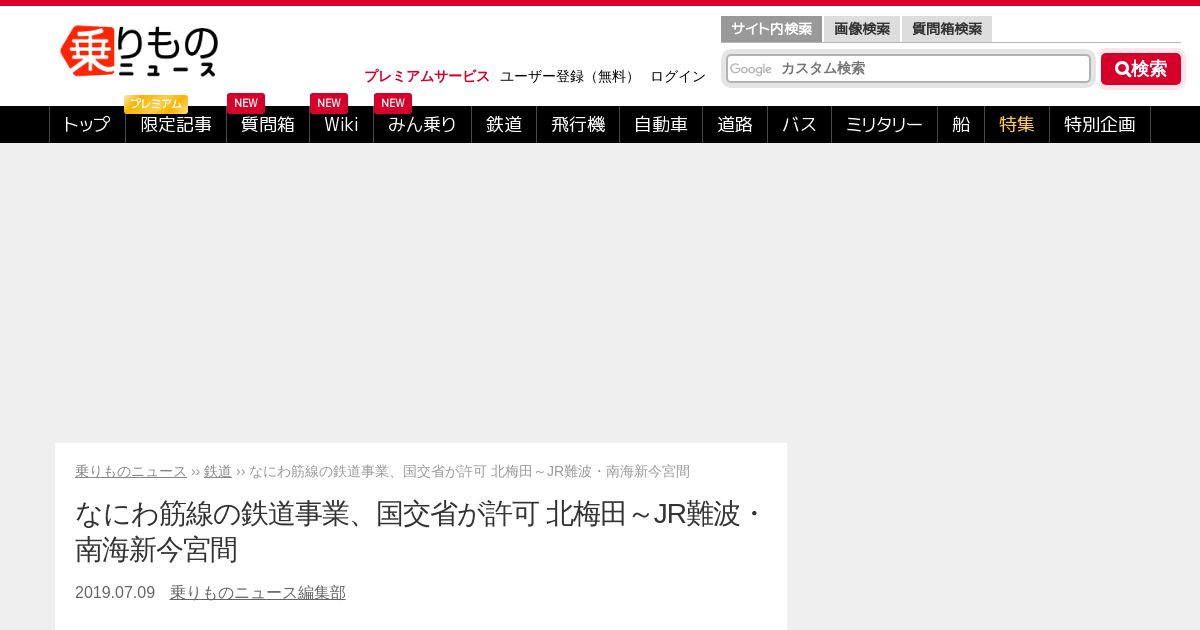Open the みん乗り menu item

point(422,124)
